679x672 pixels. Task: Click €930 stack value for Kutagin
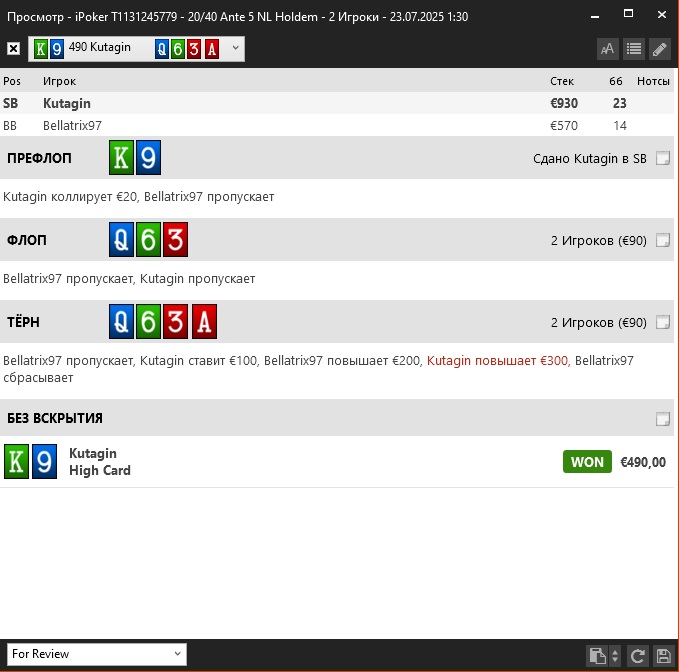click(x=564, y=103)
